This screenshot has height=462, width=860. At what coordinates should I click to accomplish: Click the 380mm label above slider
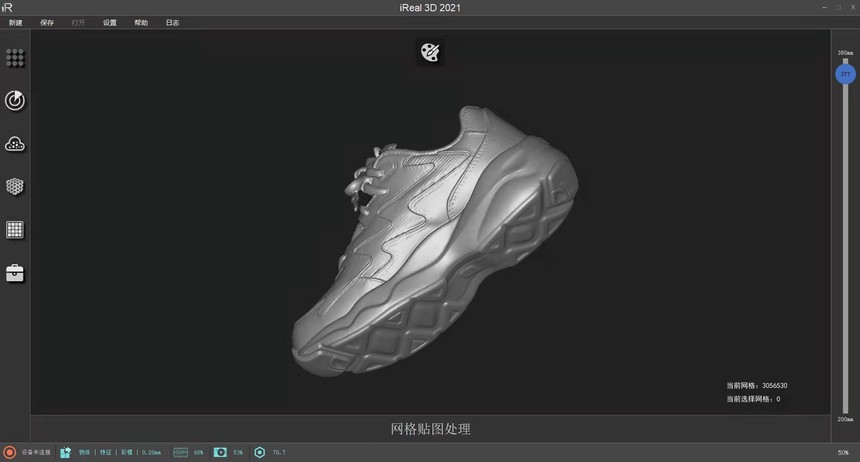tap(845, 53)
